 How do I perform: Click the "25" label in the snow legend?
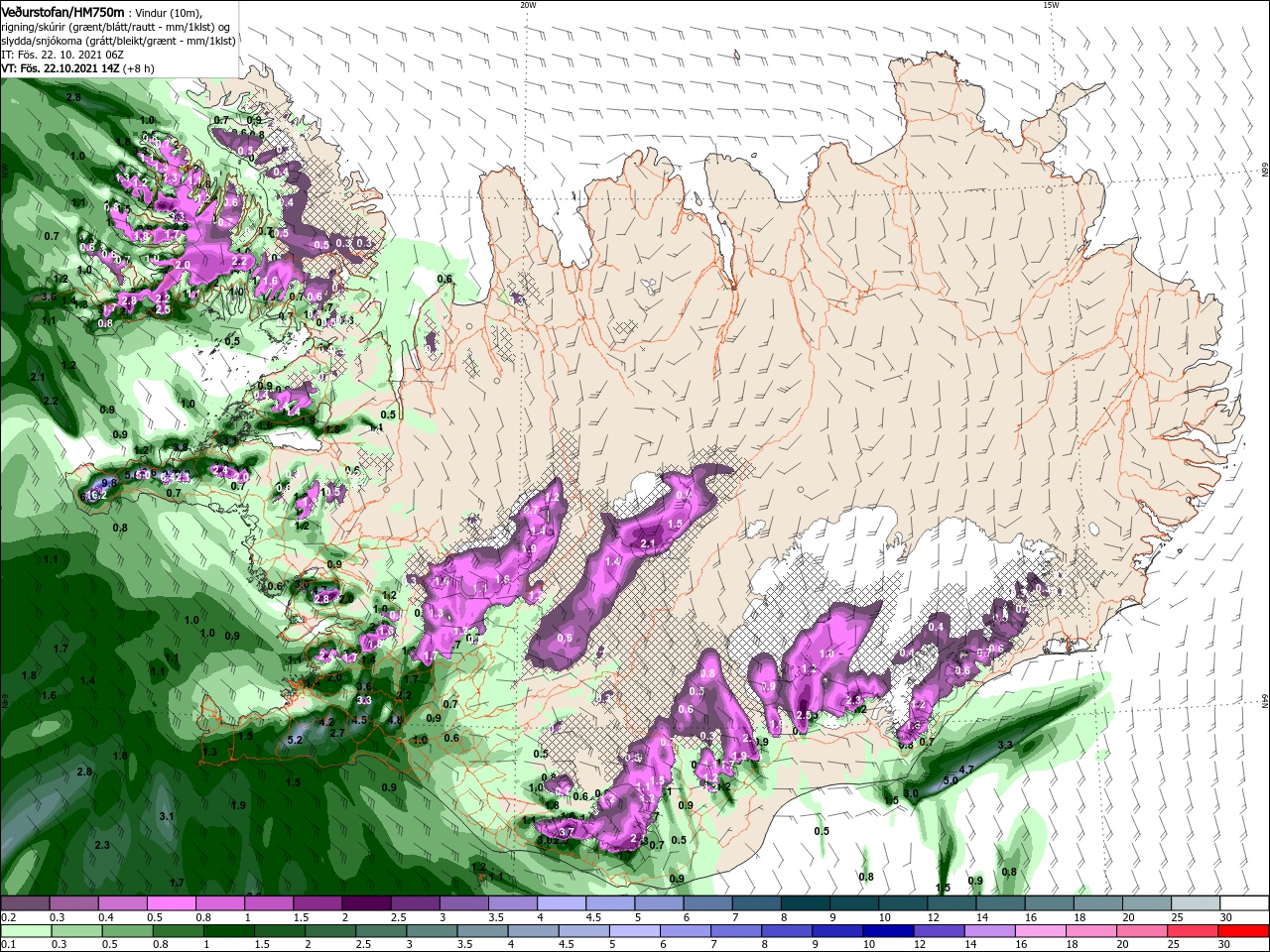point(1178,916)
